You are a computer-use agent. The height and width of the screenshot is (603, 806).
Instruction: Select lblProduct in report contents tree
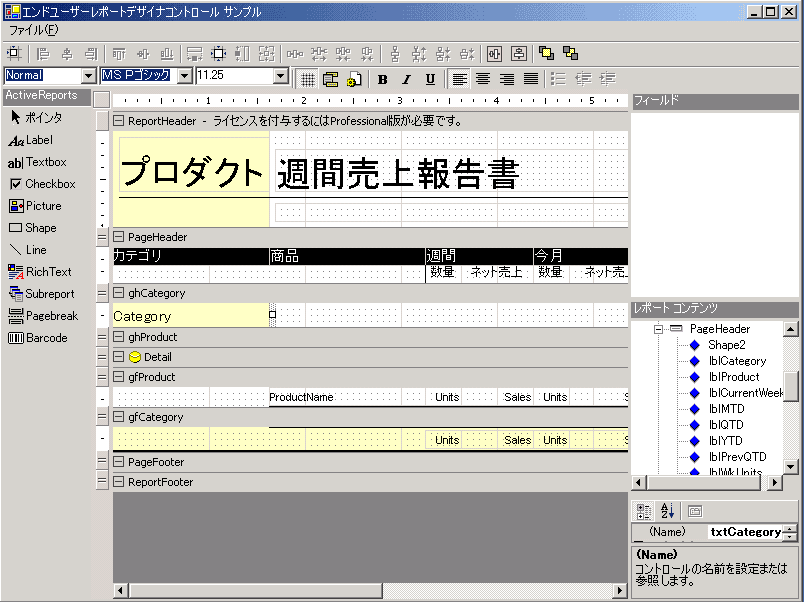coord(734,377)
